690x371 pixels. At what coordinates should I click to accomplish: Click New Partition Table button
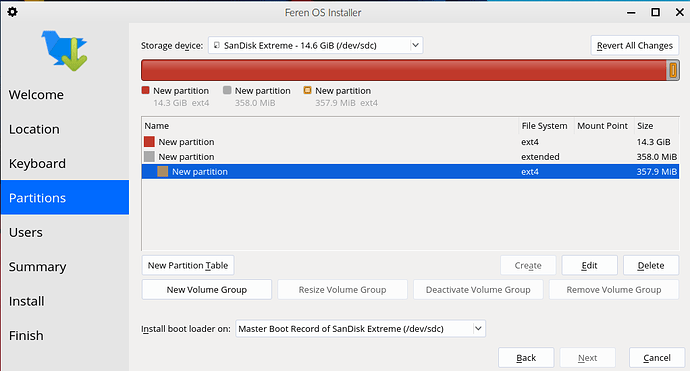pyautogui.click(x=188, y=265)
